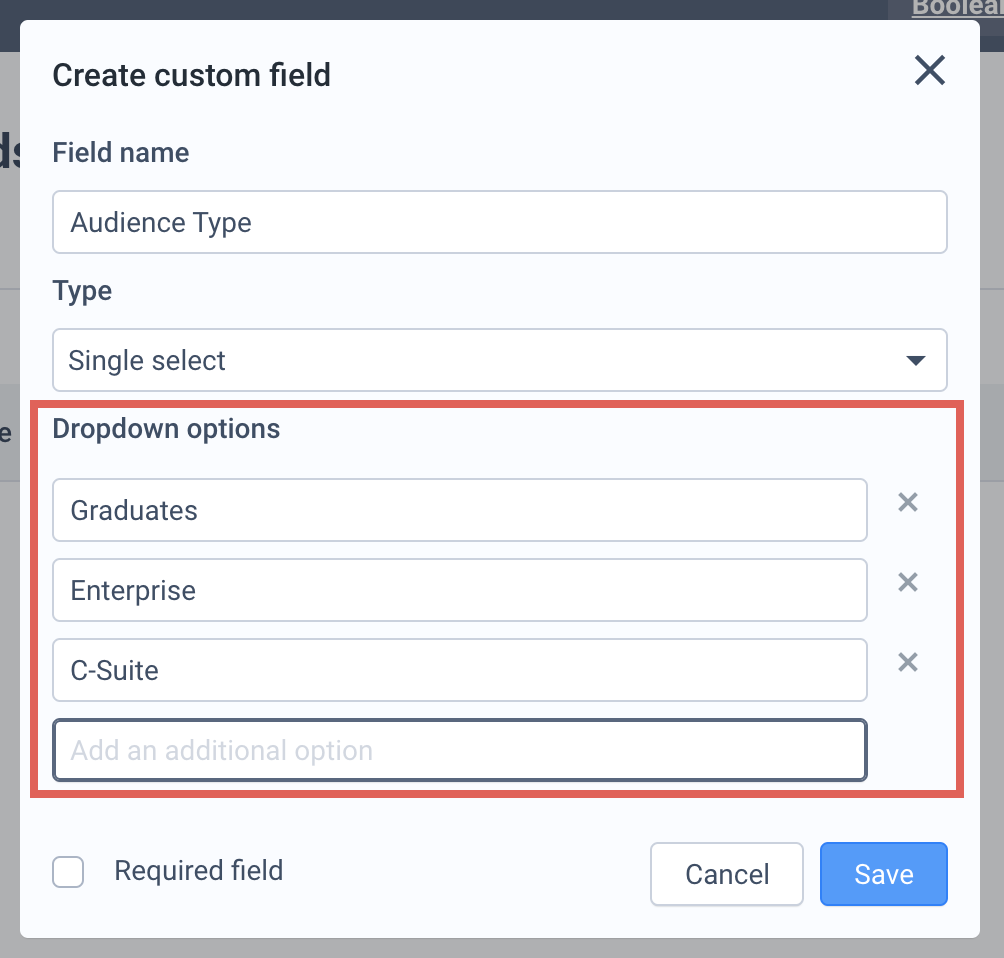Focus the Audience Type field name input

click(x=499, y=222)
